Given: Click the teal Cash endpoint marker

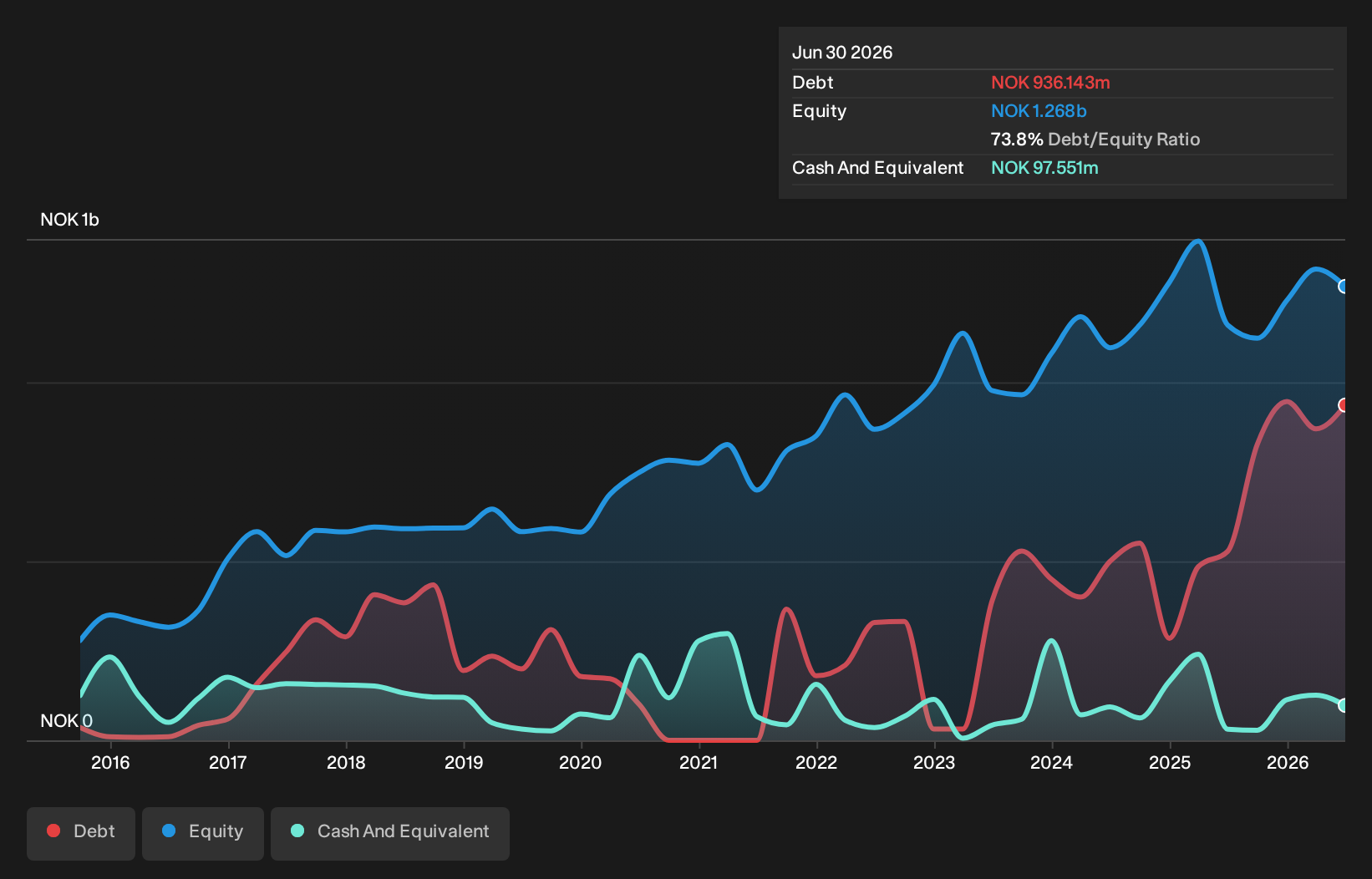Looking at the screenshot, I should (1344, 705).
